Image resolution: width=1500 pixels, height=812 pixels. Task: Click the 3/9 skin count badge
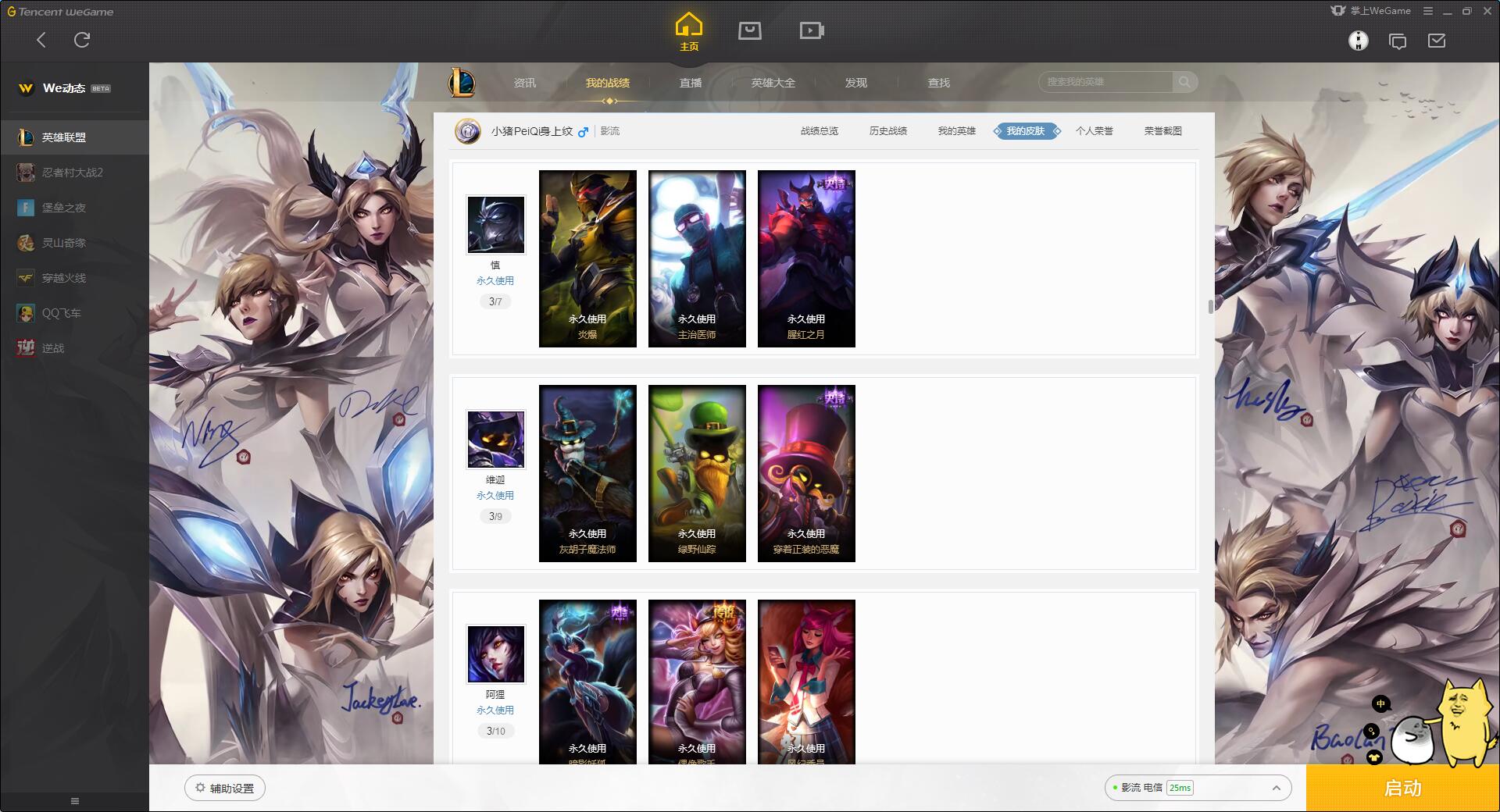(x=495, y=516)
